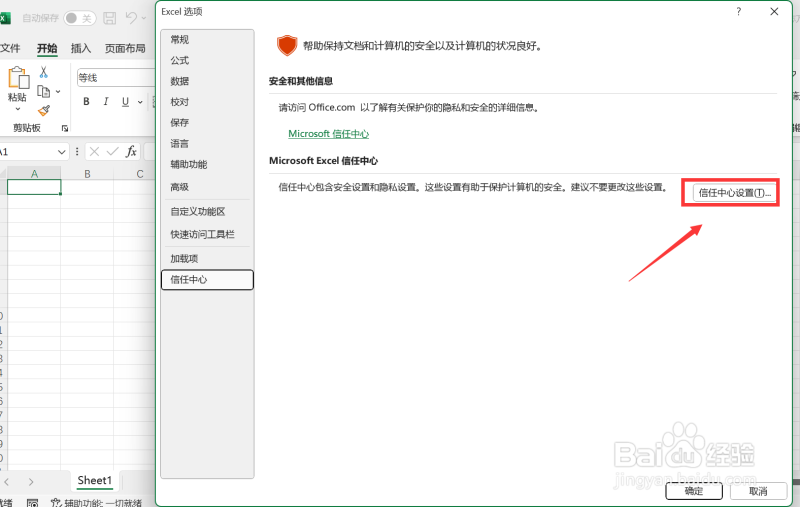Expand the Copy options dropdown arrow

(58, 92)
